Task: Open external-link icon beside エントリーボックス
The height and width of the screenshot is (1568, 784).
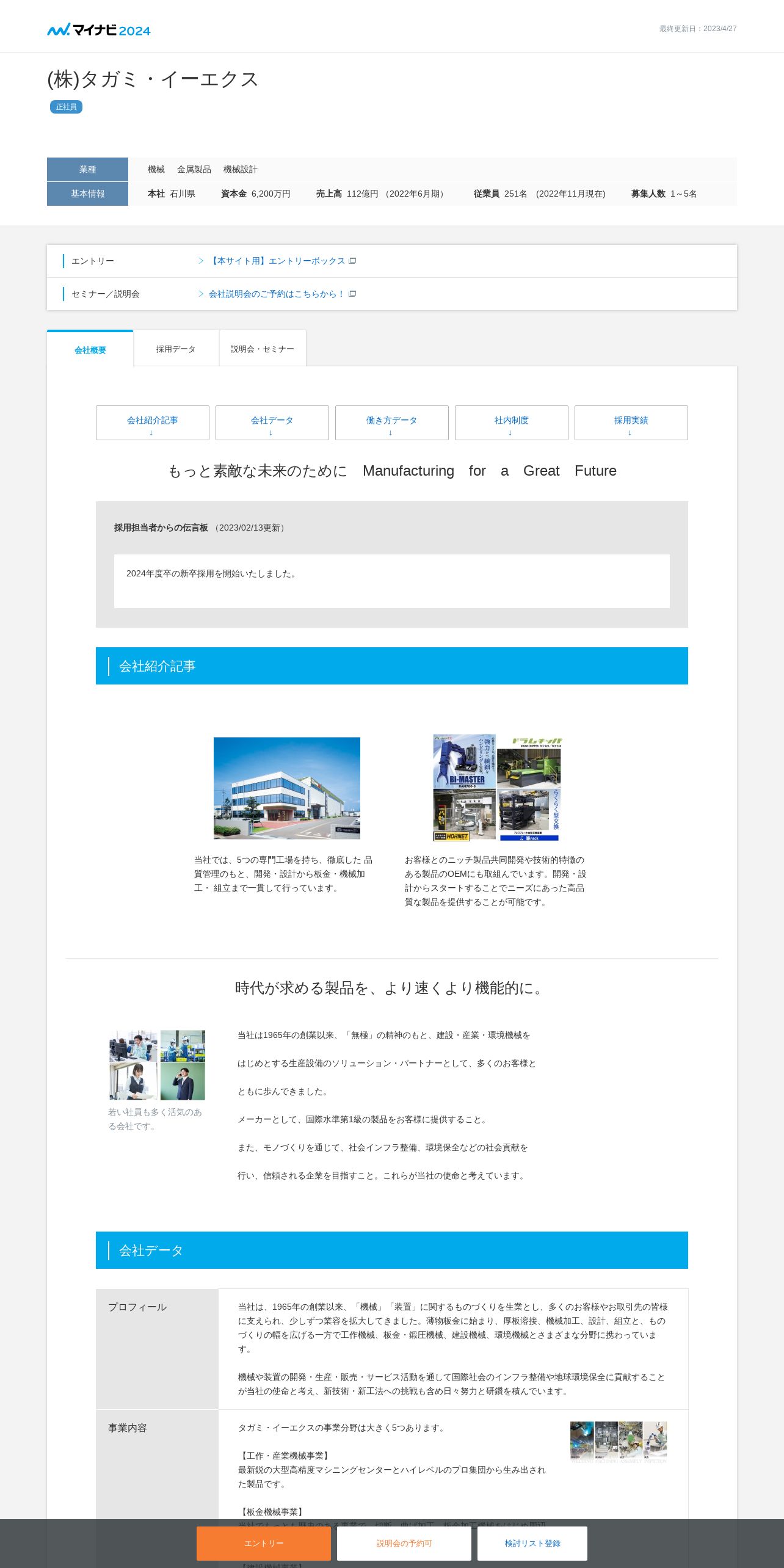Action: pos(352,261)
